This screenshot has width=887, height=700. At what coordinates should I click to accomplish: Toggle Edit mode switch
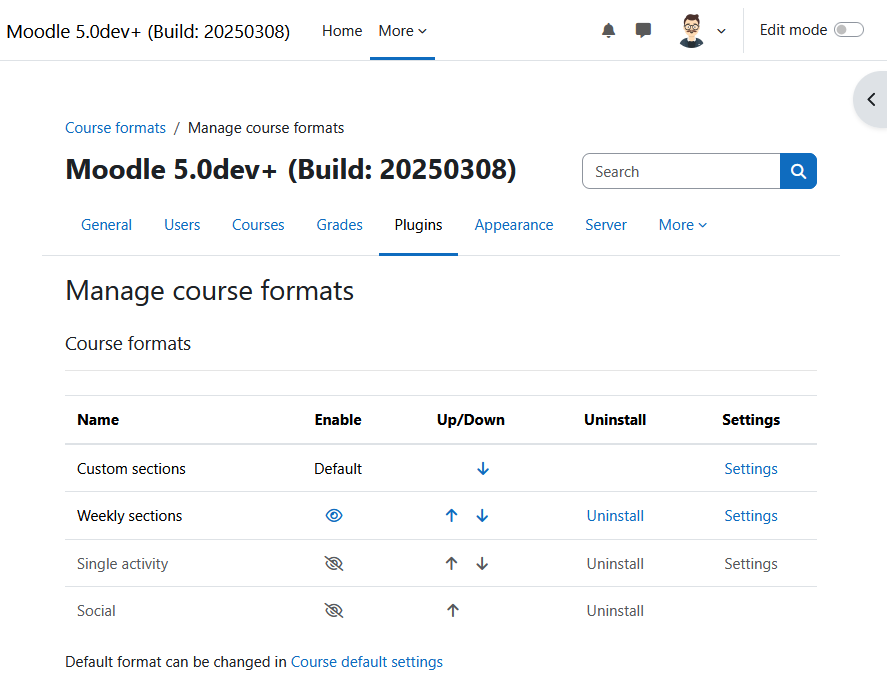tap(849, 30)
